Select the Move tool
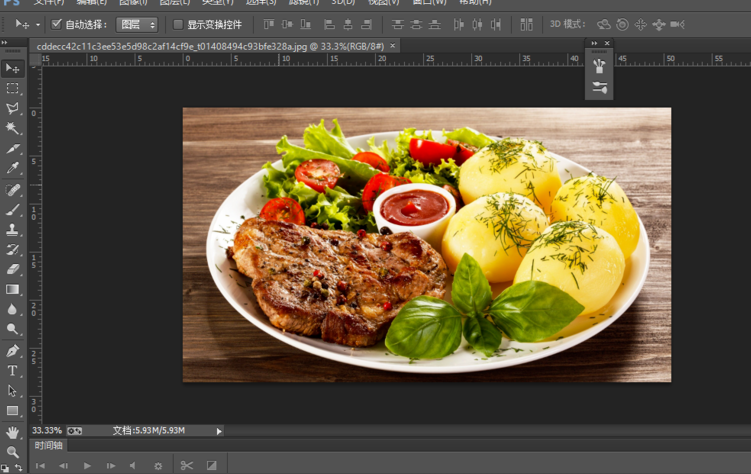Viewport: 751px width, 474px height. (13, 68)
